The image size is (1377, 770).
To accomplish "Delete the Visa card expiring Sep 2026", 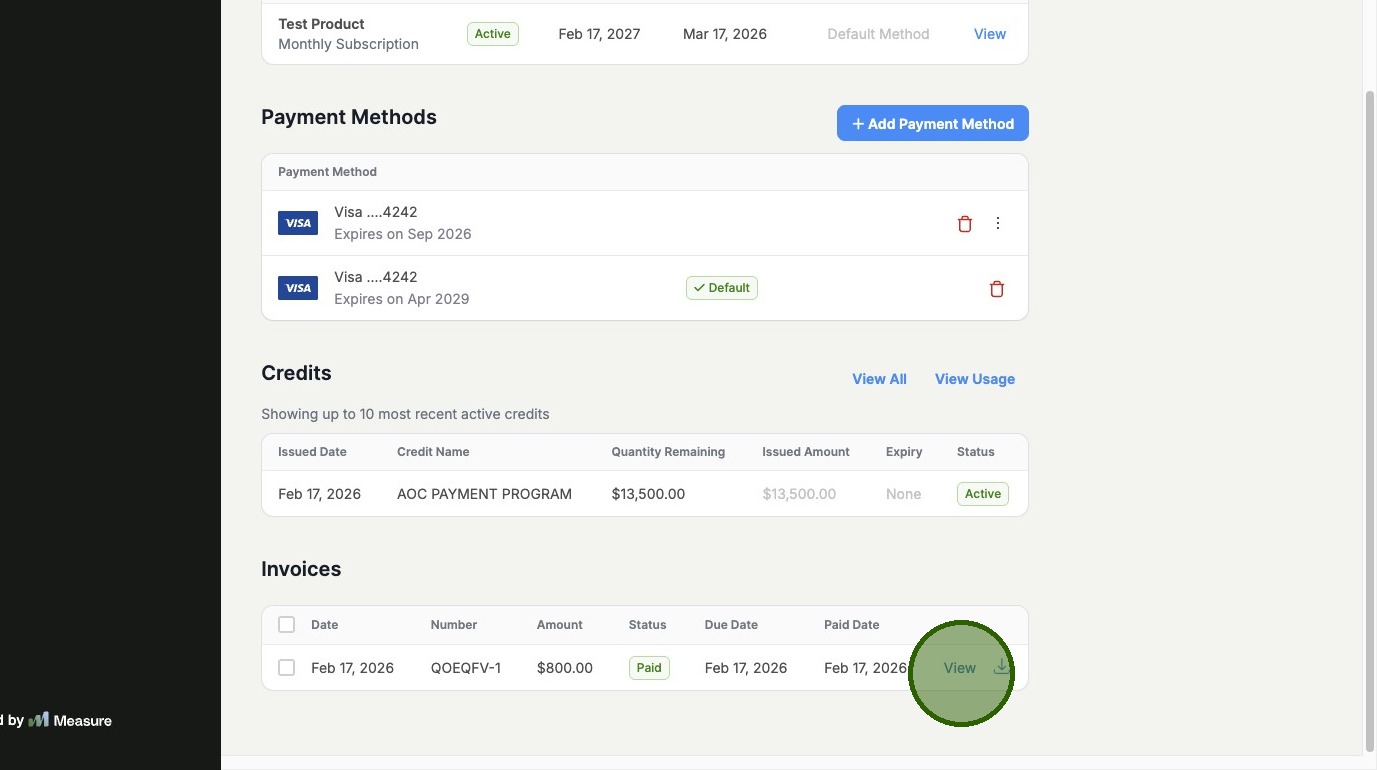I will (964, 224).
